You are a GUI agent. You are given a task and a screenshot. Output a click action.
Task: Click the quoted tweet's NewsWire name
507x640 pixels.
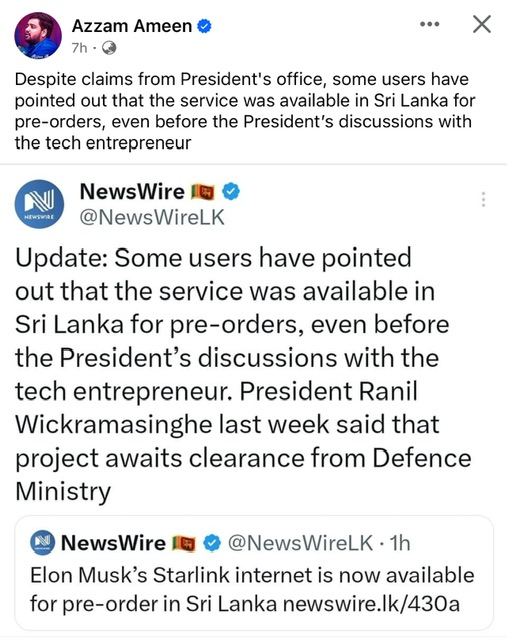113,543
